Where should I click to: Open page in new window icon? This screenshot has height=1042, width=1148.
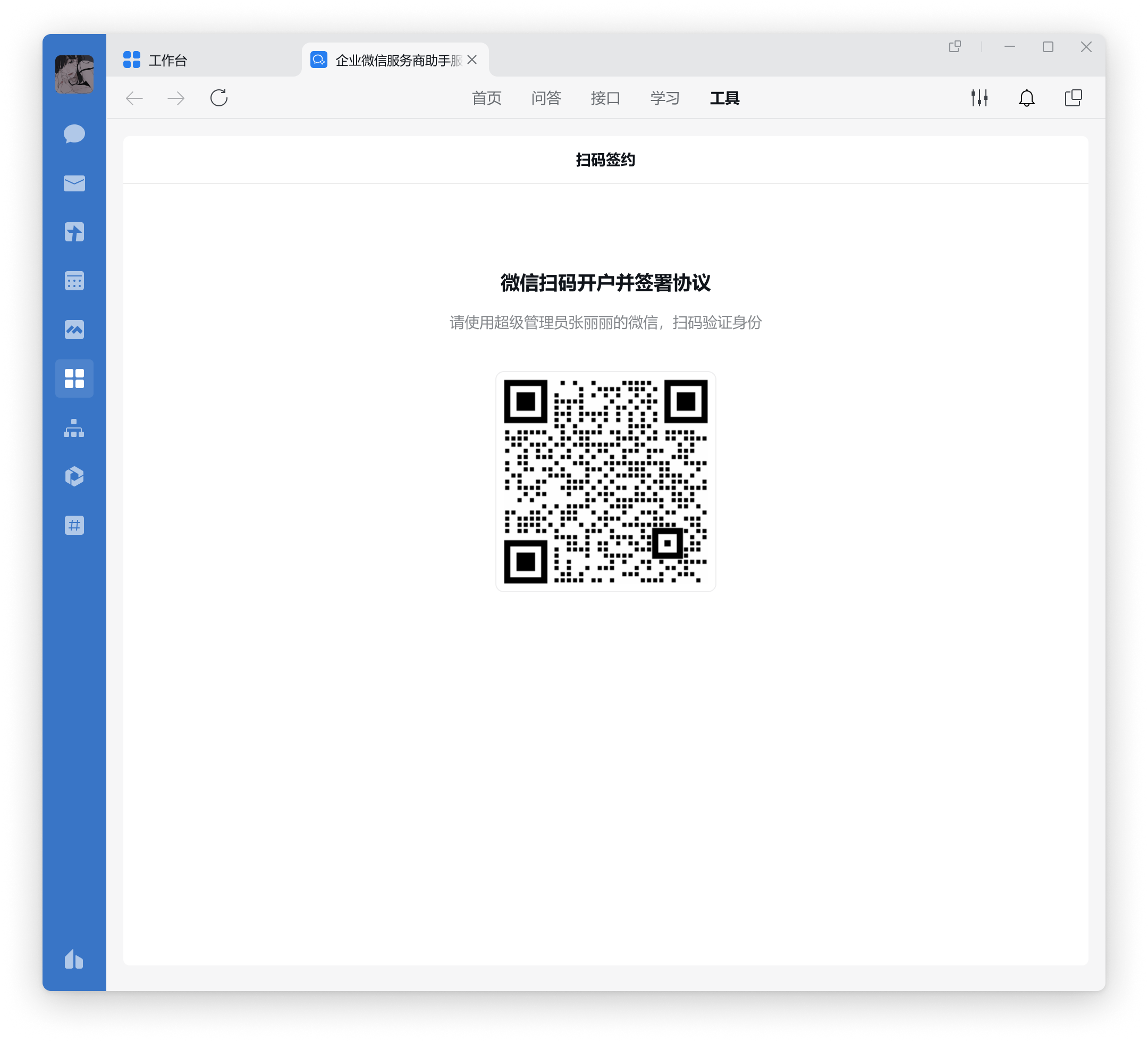pos(1074,98)
